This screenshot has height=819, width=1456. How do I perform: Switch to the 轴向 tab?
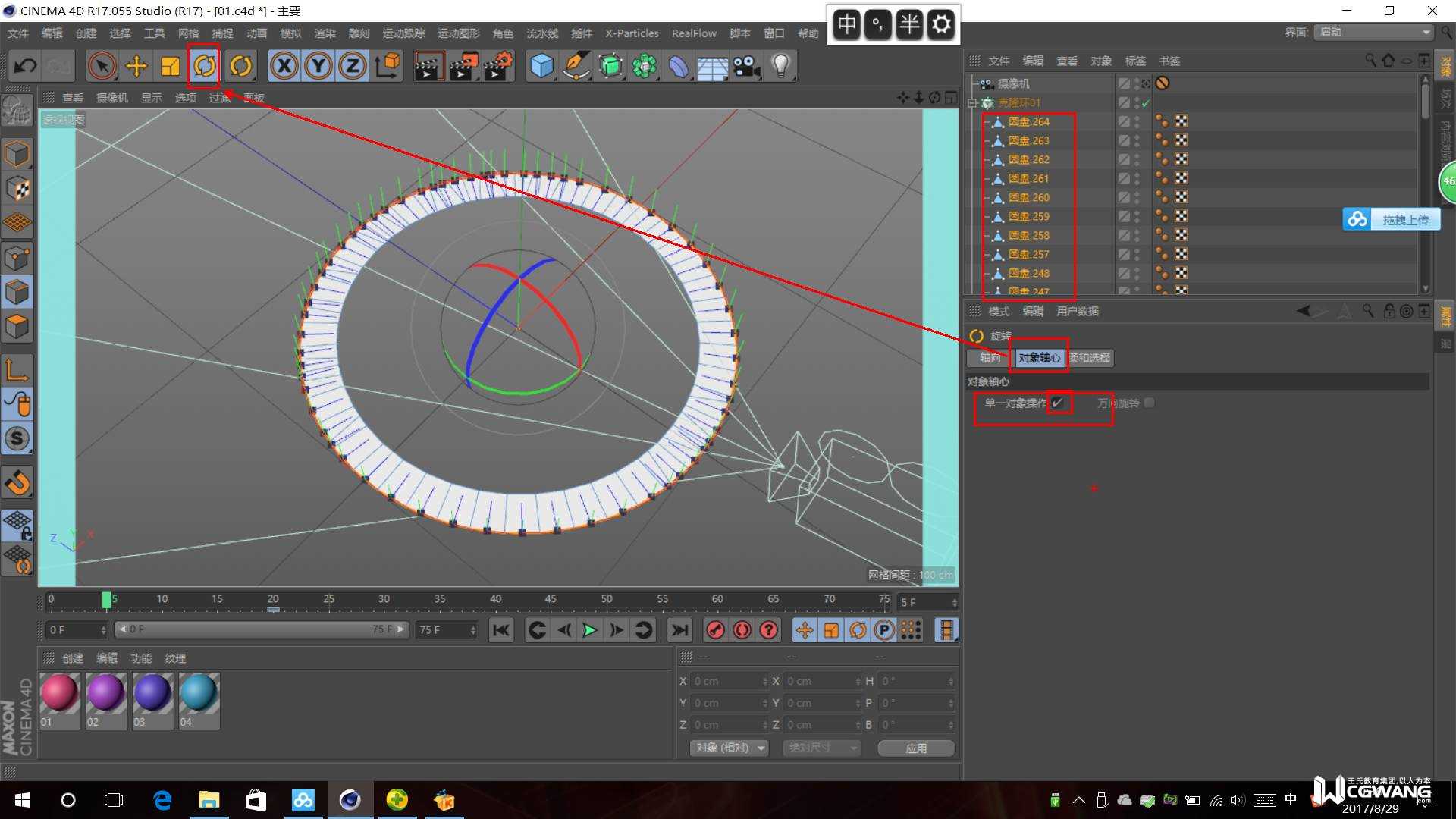tap(990, 358)
